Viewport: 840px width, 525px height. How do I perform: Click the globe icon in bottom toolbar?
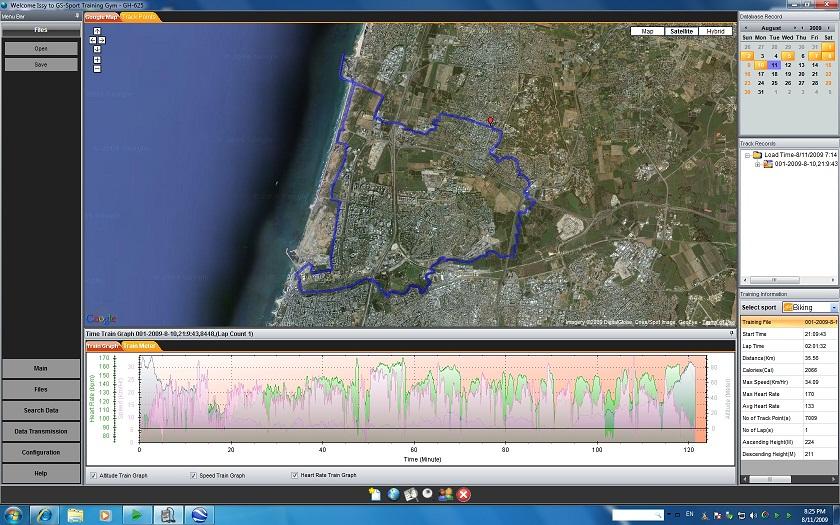[x=393, y=494]
